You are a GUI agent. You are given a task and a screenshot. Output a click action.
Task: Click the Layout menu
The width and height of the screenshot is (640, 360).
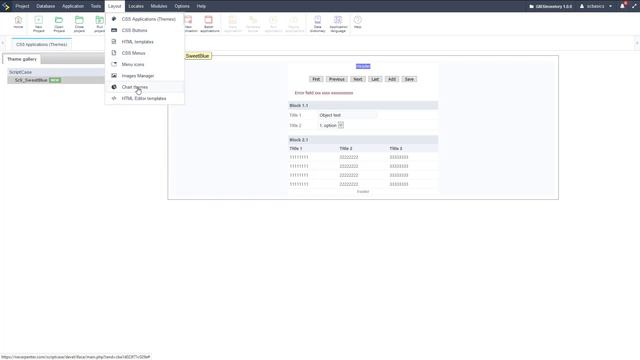(x=115, y=6)
